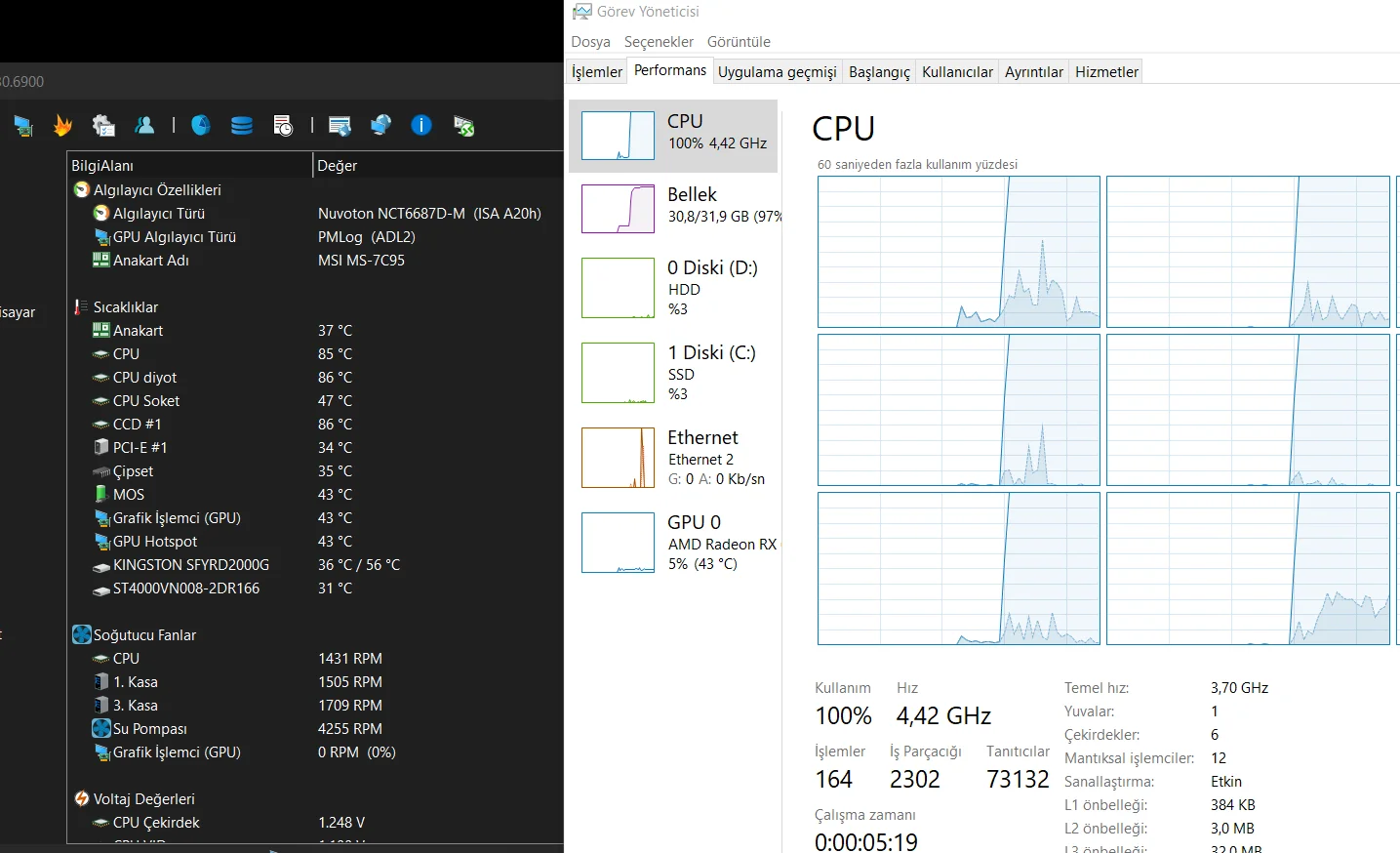
Task: Switch to the Uygulama geçmişi tab
Action: [778, 72]
